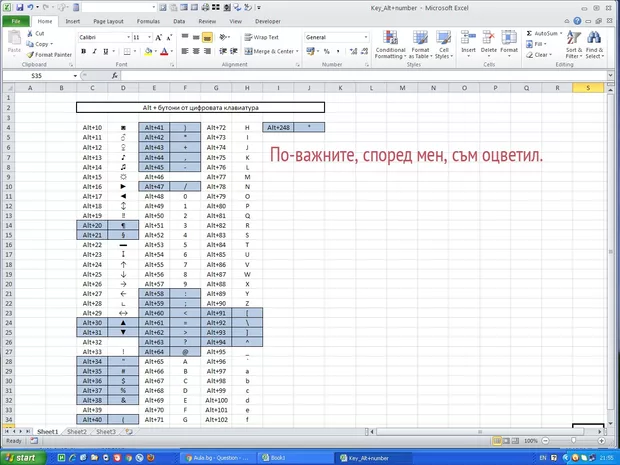
Task: Open Book1 taskbar window
Action: (293, 458)
